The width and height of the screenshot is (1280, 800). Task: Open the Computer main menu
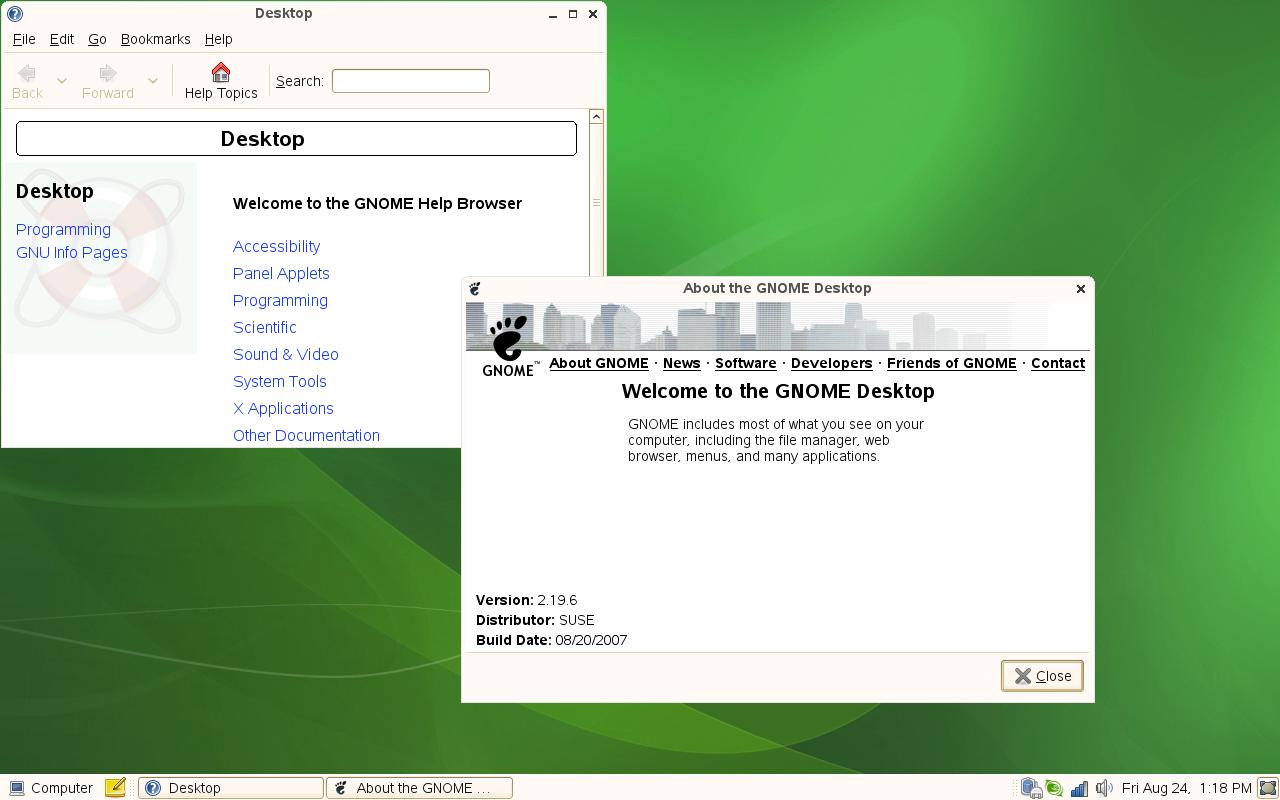[x=51, y=788]
